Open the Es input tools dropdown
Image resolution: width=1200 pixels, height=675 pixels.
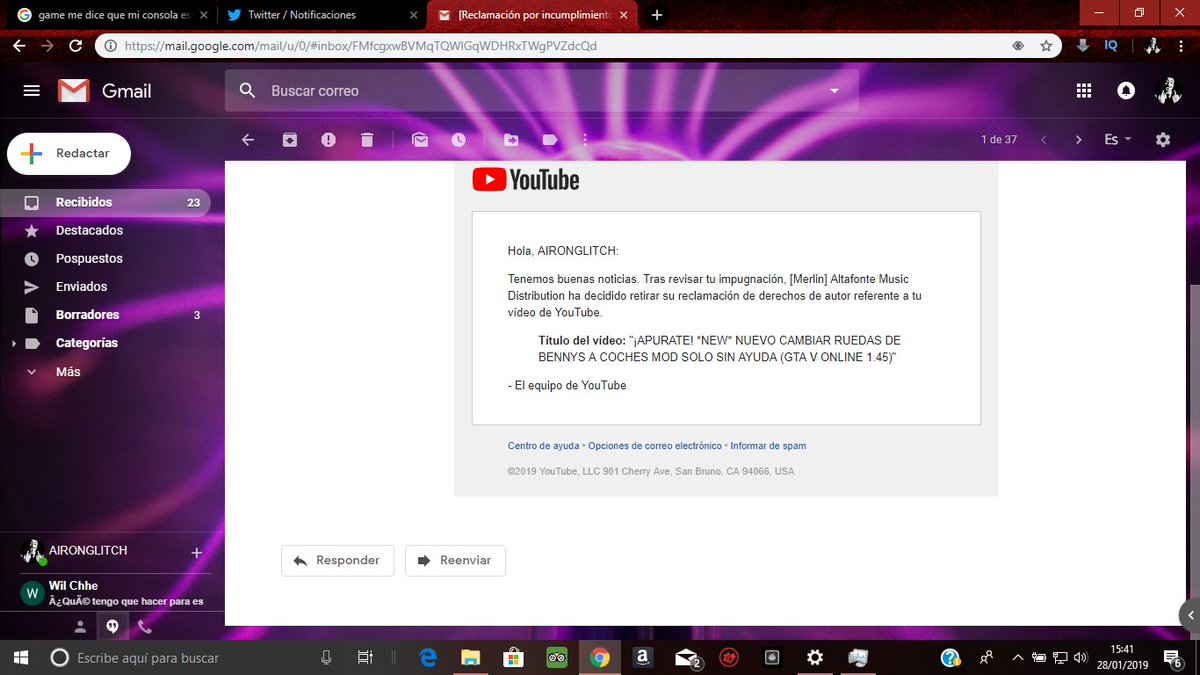point(1117,140)
